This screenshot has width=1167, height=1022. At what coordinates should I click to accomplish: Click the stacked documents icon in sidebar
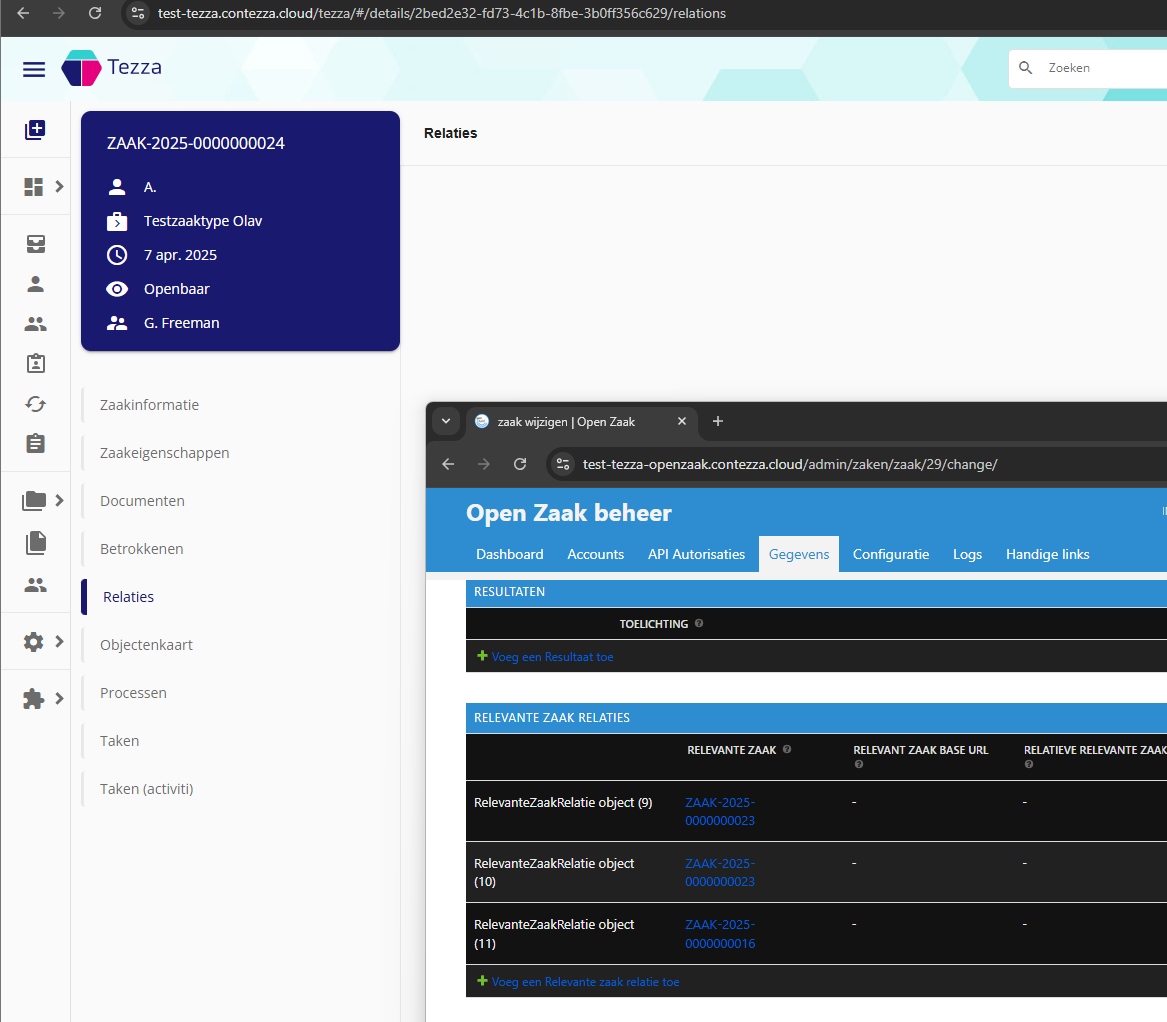35,542
